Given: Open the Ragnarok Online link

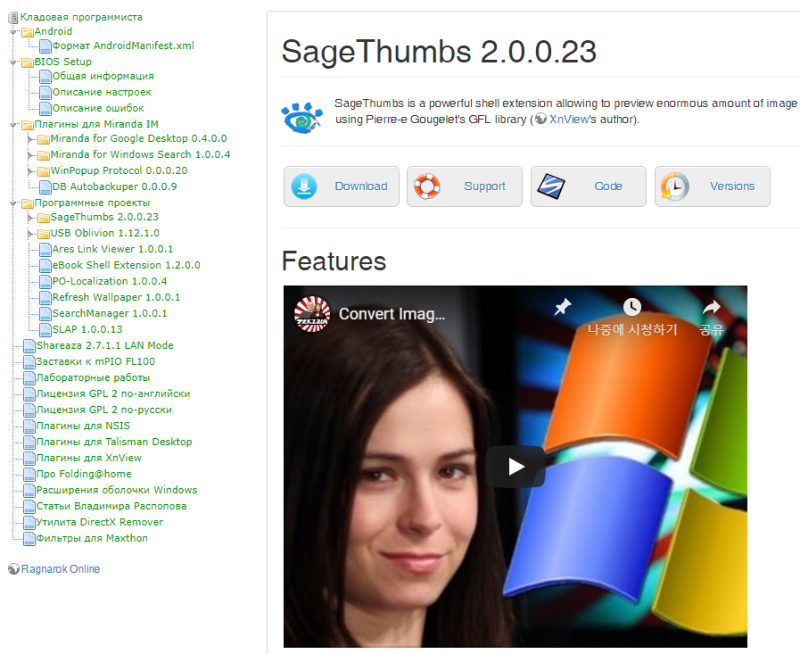Looking at the screenshot, I should tap(60, 569).
